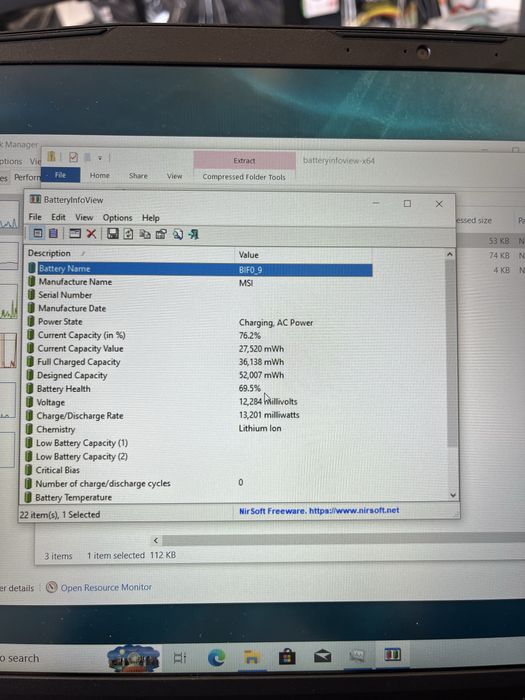525x700 pixels.
Task: Click the BatteryInfoView icon in the taskbar
Action: [x=392, y=654]
